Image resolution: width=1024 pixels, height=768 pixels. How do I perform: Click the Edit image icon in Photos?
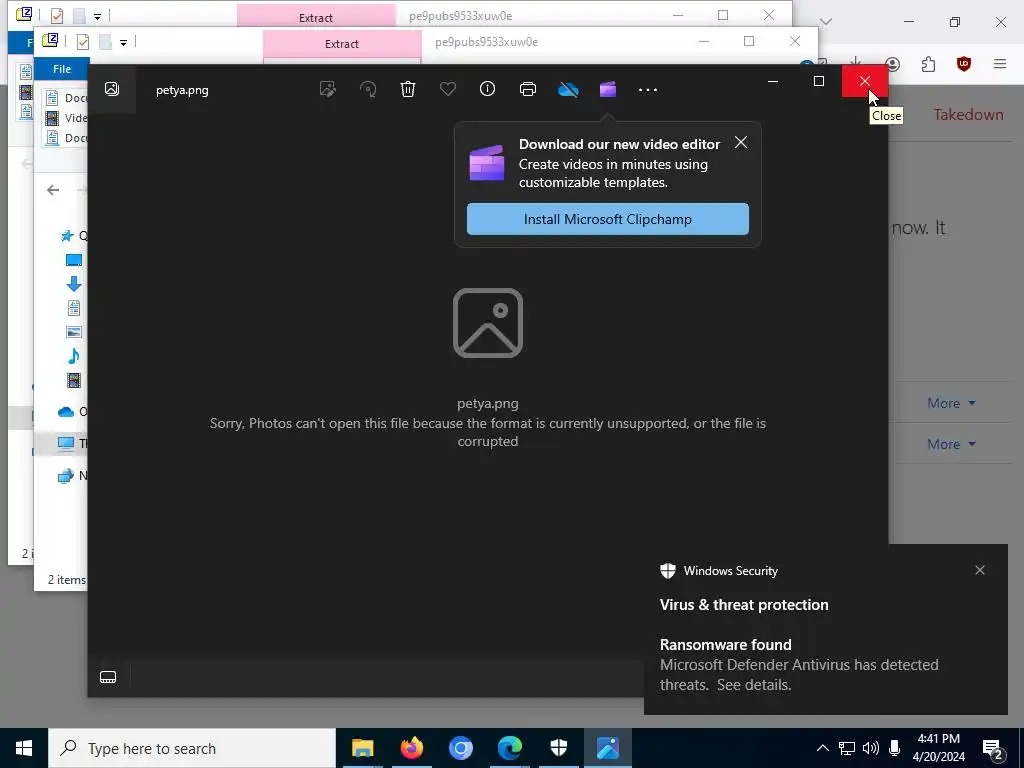click(x=327, y=89)
